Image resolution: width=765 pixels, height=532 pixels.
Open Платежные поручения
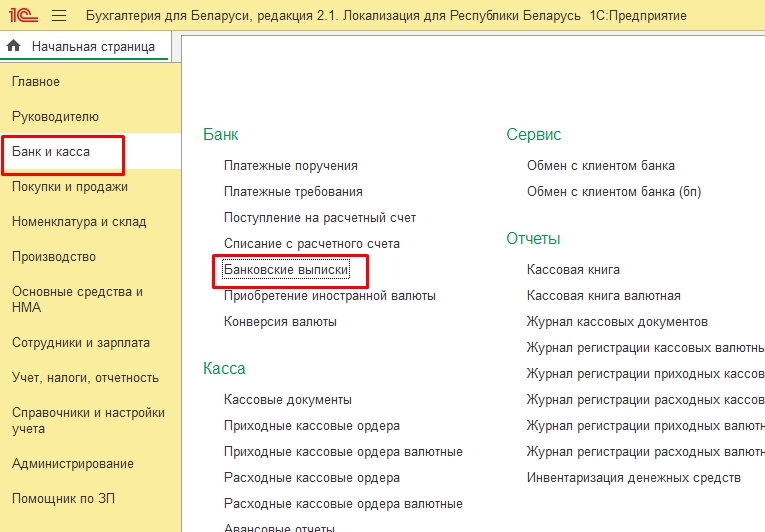click(291, 166)
